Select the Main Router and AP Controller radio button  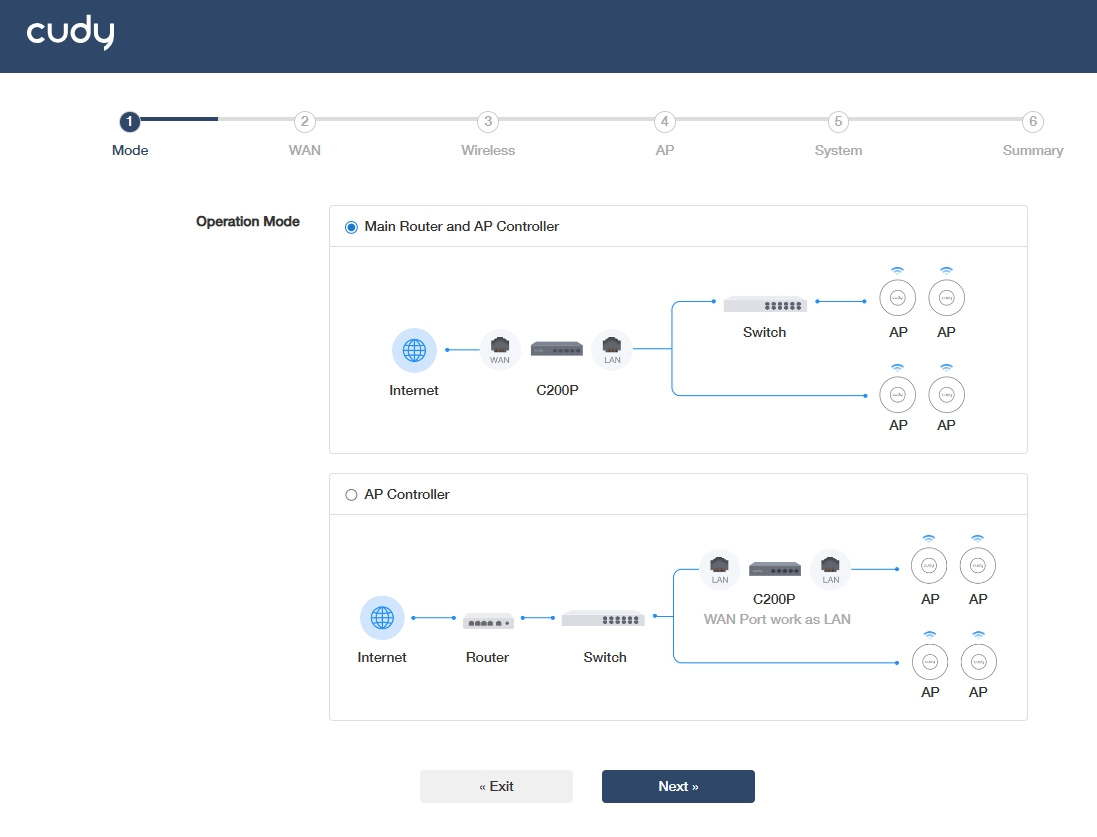click(351, 227)
